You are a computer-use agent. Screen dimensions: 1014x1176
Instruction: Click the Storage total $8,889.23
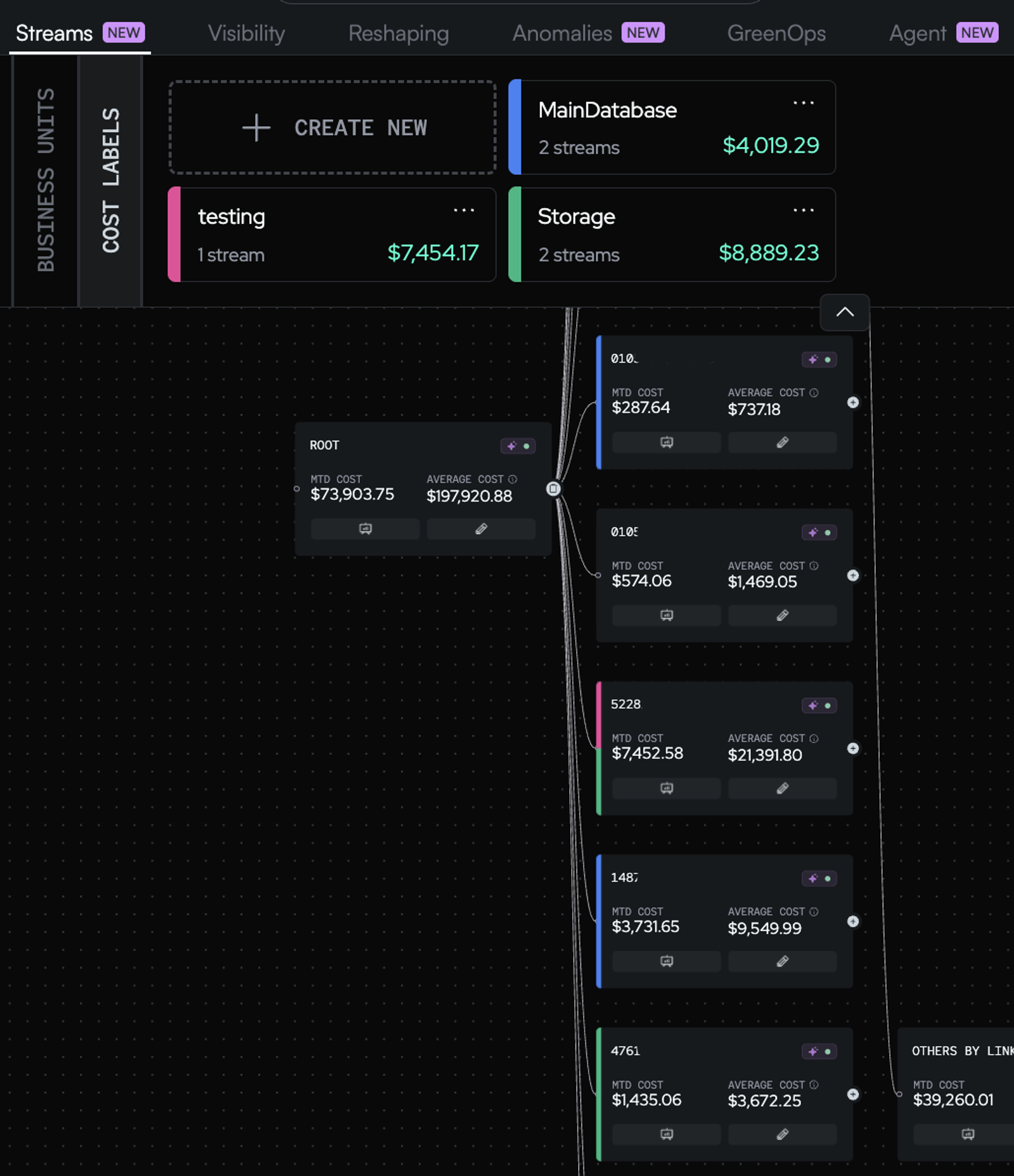[x=769, y=253]
